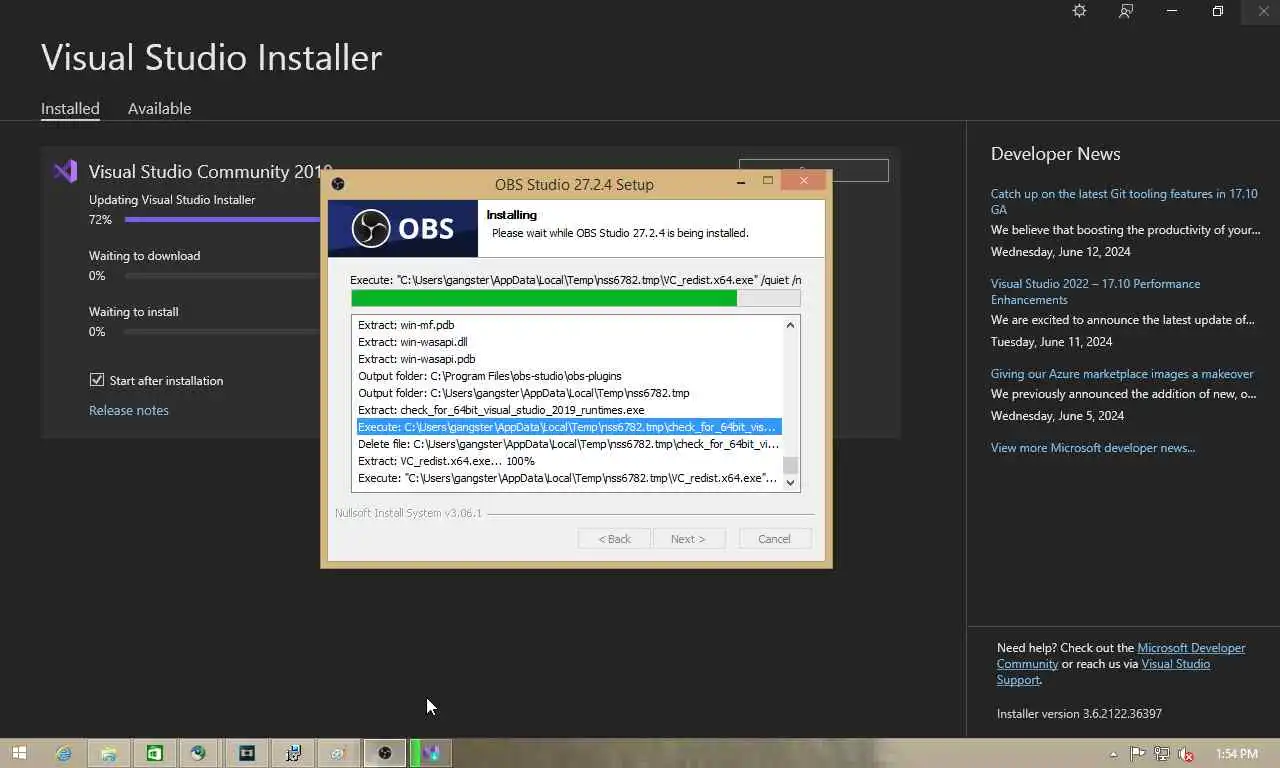Click the send feedback icon in title bar
Viewport: 1280px width, 768px height.
(x=1126, y=11)
